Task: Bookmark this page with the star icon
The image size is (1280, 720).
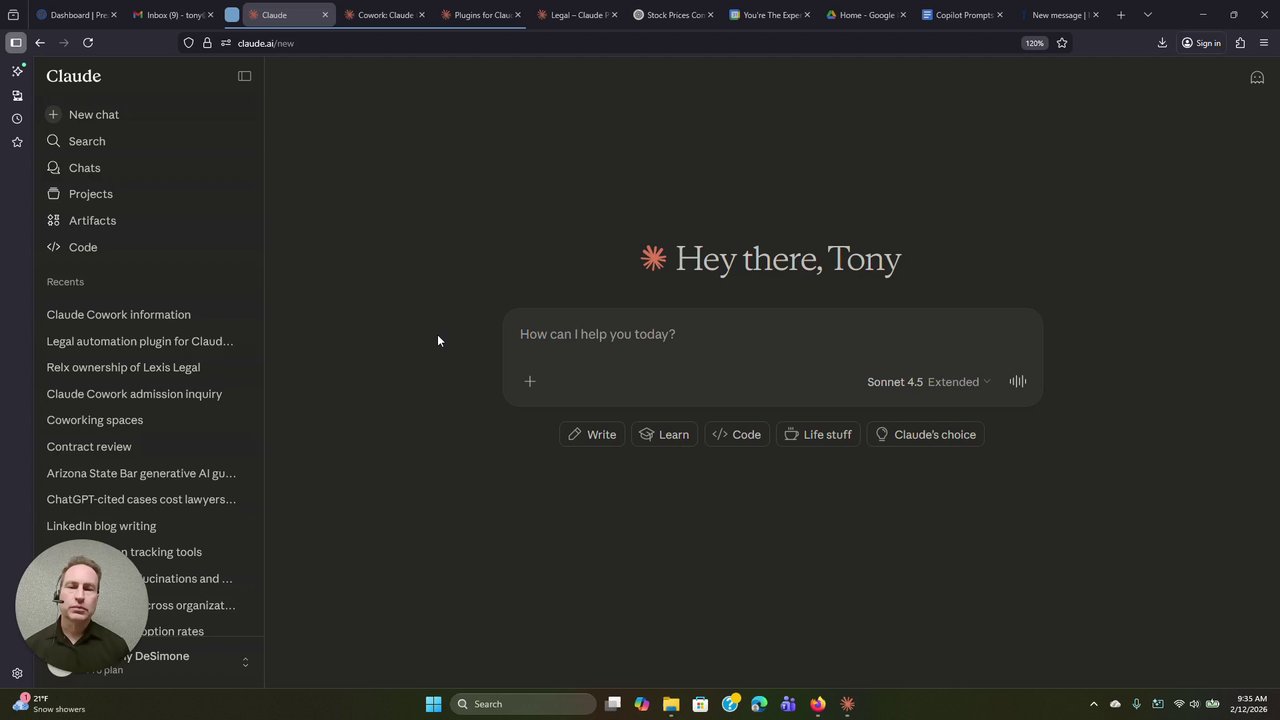Action: tap(1062, 43)
